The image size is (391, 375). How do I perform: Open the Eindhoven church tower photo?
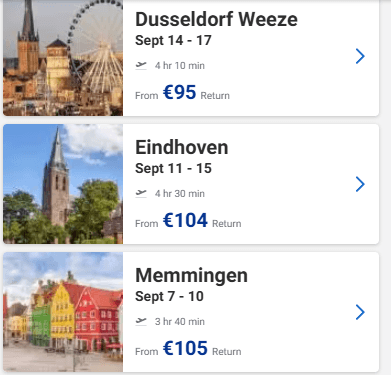pos(63,184)
